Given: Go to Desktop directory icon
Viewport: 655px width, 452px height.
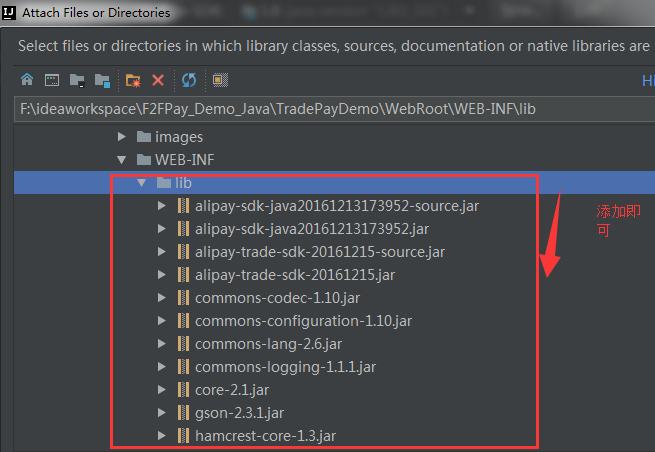Looking at the screenshot, I should pyautogui.click(x=52, y=80).
